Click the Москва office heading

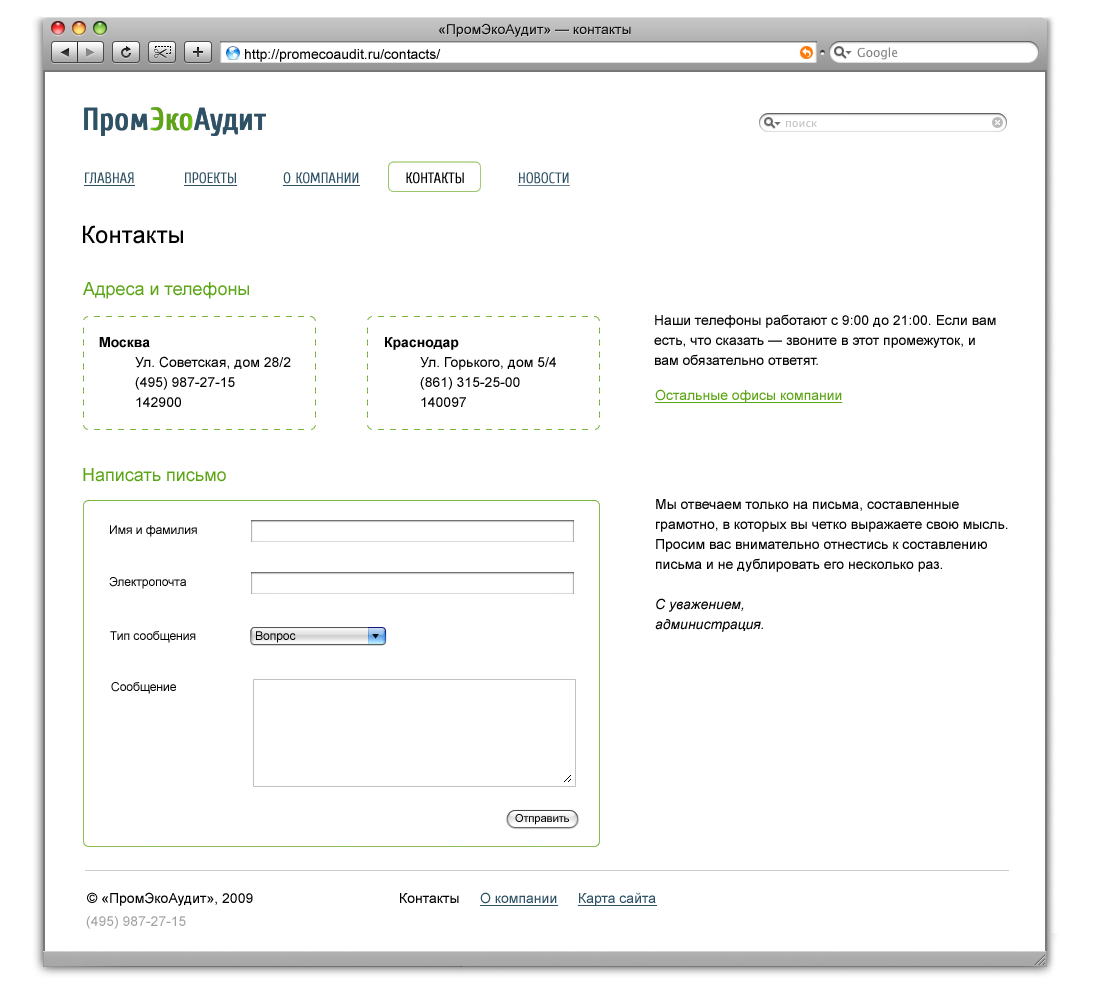[124, 343]
